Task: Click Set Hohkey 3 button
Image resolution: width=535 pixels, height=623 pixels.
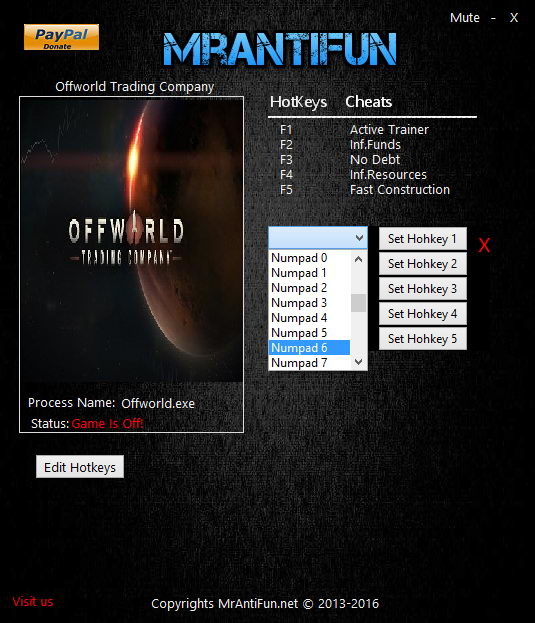Action: pos(423,289)
